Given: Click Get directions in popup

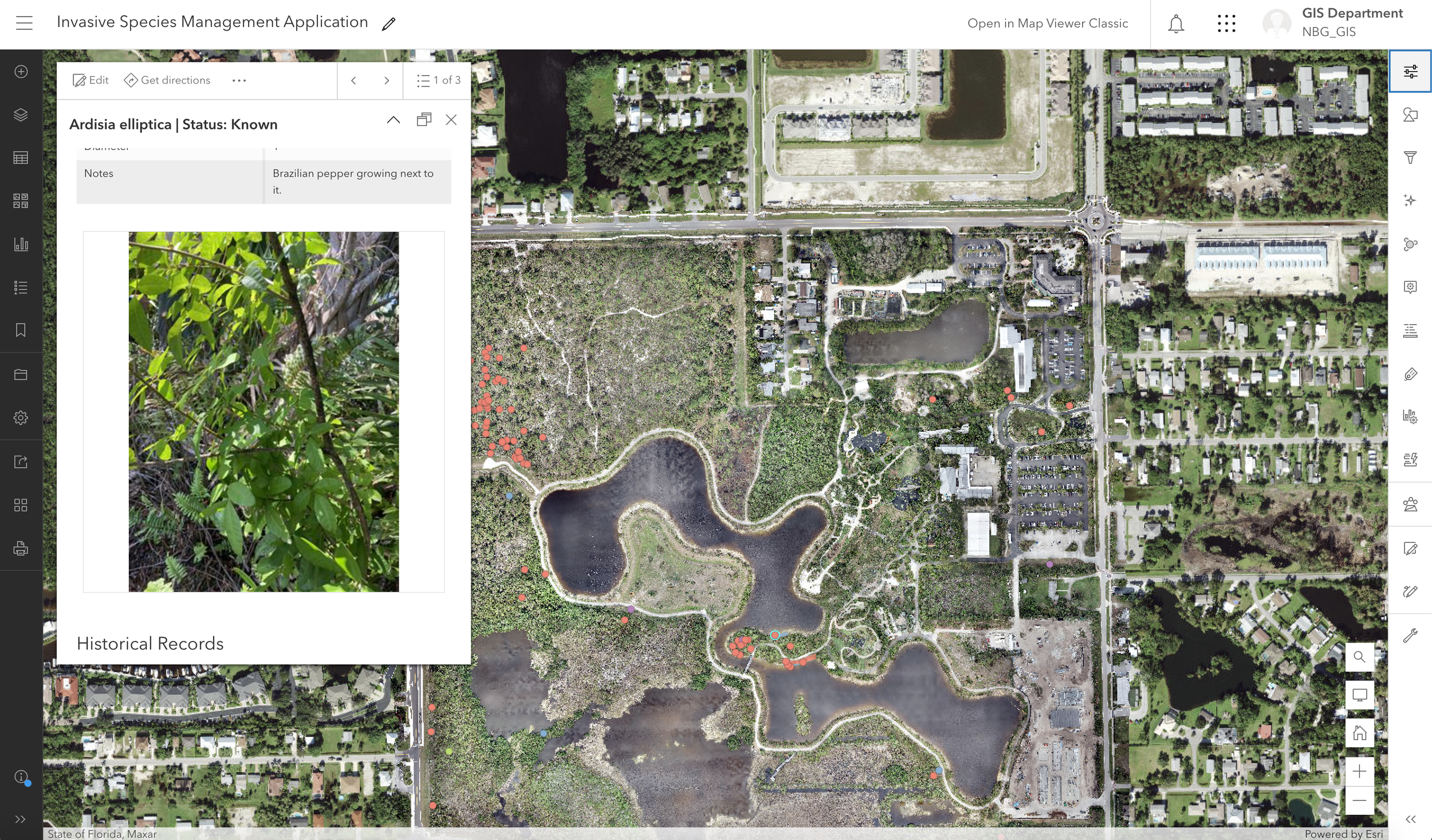Looking at the screenshot, I should click(x=167, y=80).
